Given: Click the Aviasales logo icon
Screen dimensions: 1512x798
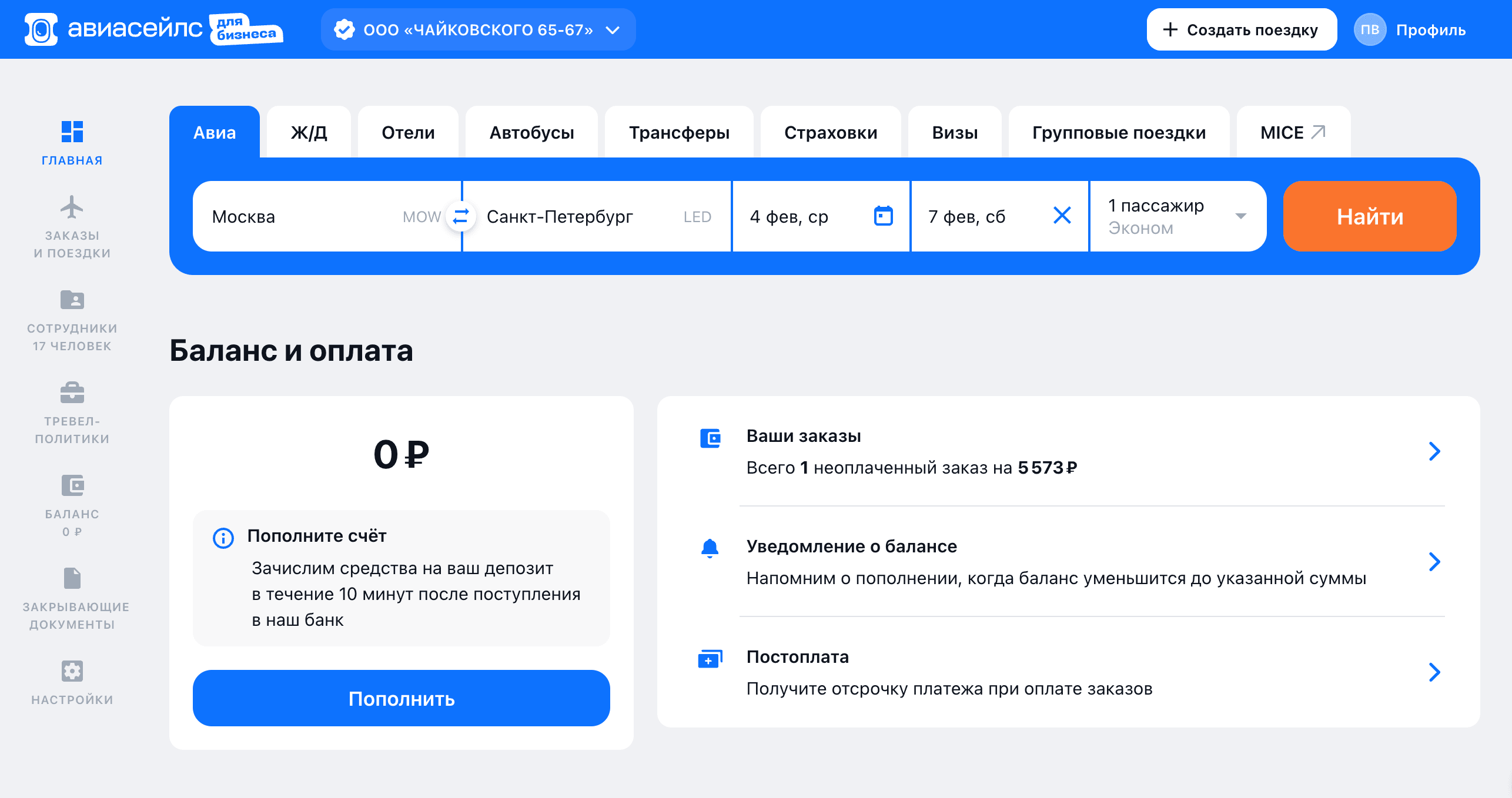Looking at the screenshot, I should [41, 29].
